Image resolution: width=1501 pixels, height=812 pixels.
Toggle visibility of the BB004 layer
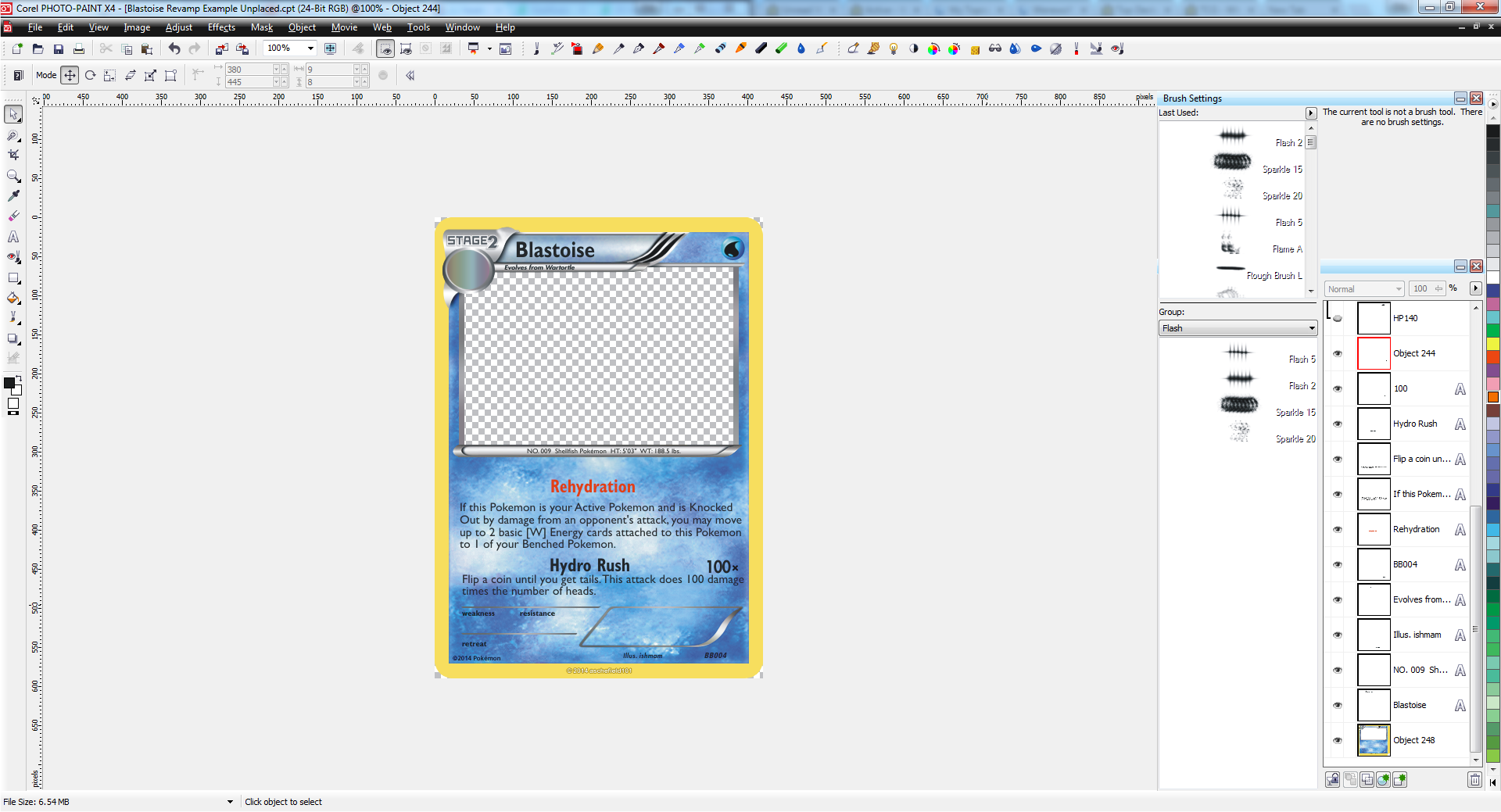[x=1338, y=565]
